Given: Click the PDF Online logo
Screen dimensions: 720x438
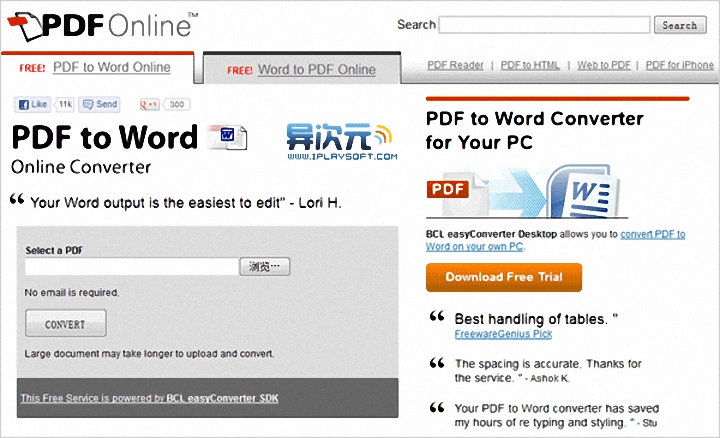Looking at the screenshot, I should coord(103,25).
